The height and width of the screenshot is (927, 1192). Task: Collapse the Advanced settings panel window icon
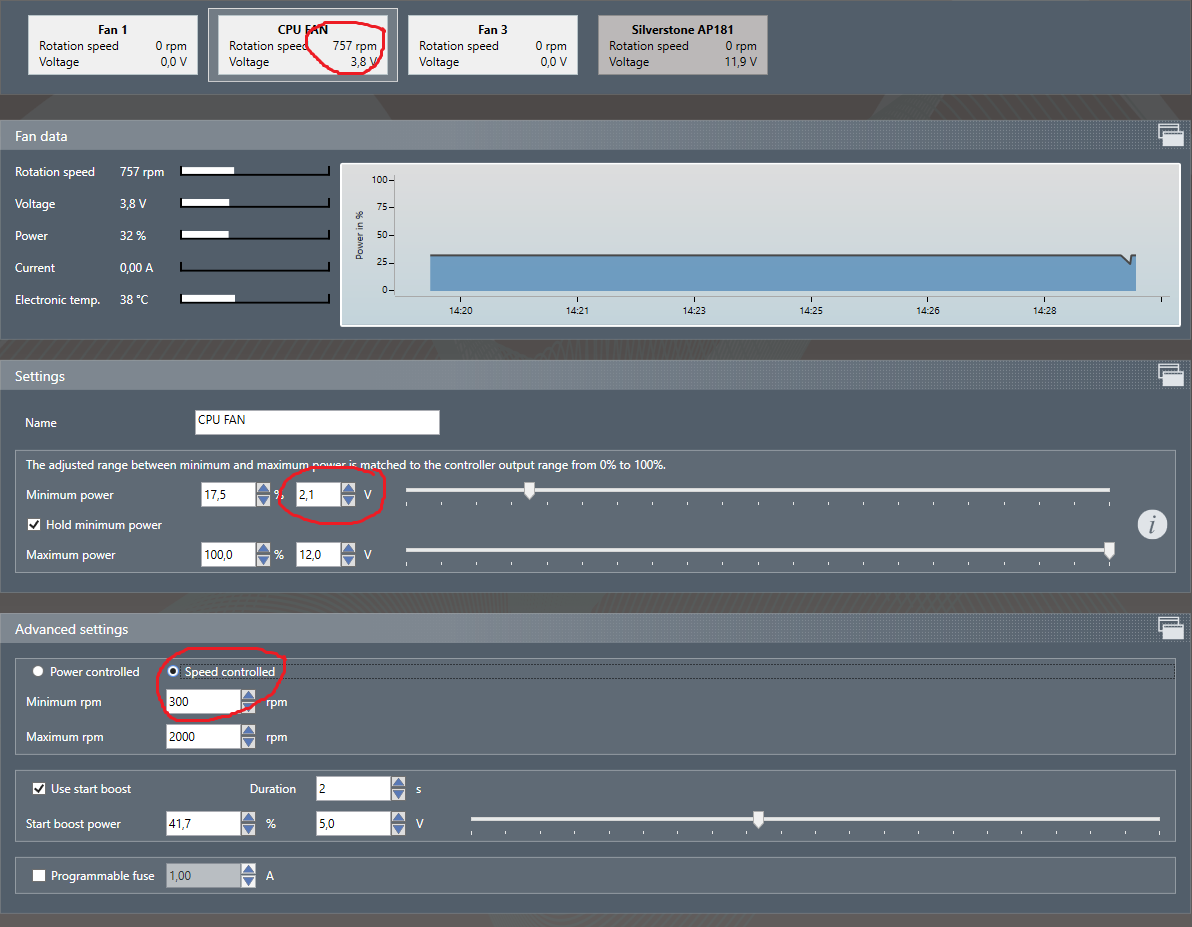point(1169,627)
